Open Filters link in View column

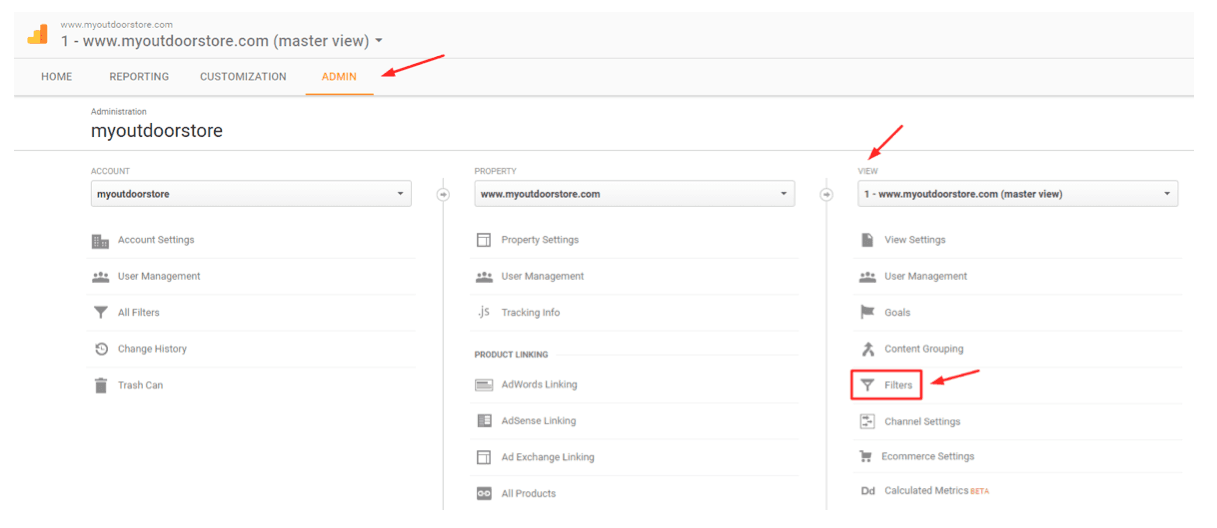(899, 385)
